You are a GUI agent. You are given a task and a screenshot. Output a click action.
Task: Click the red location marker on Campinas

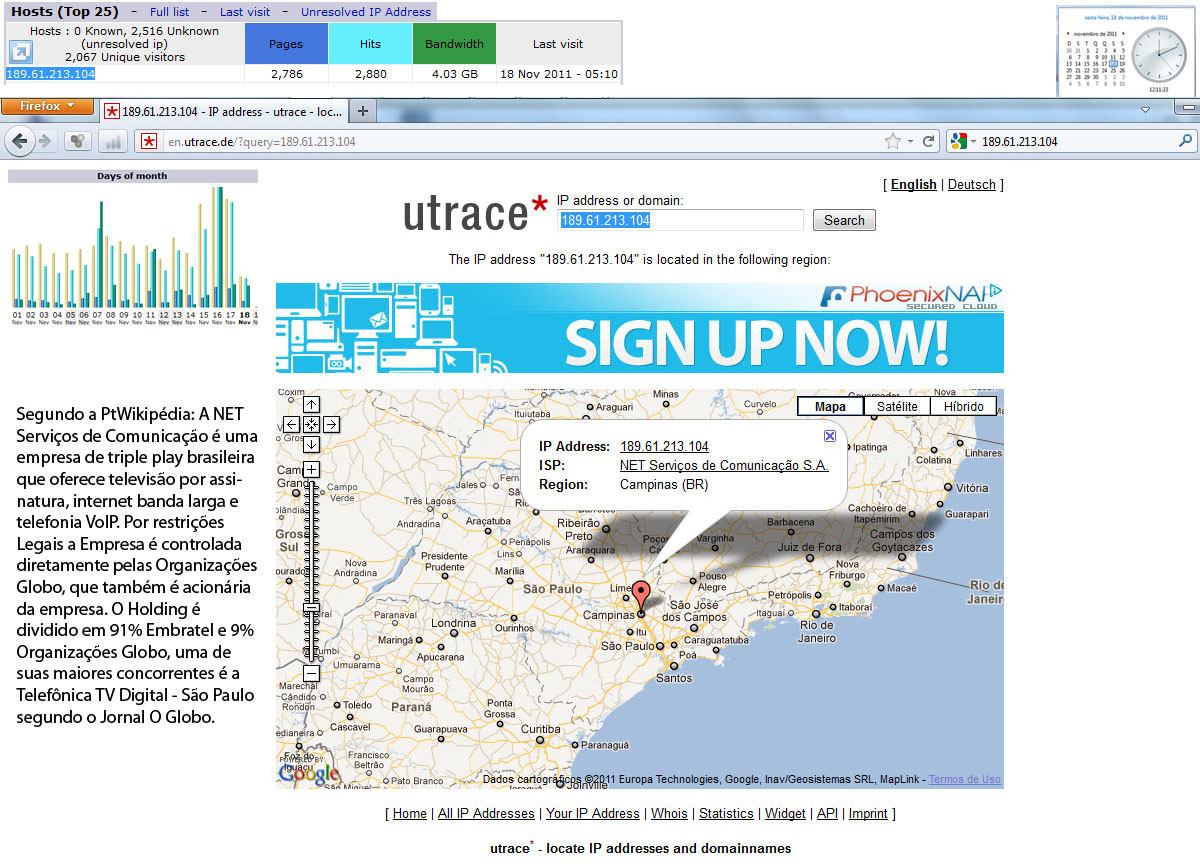pyautogui.click(x=642, y=594)
